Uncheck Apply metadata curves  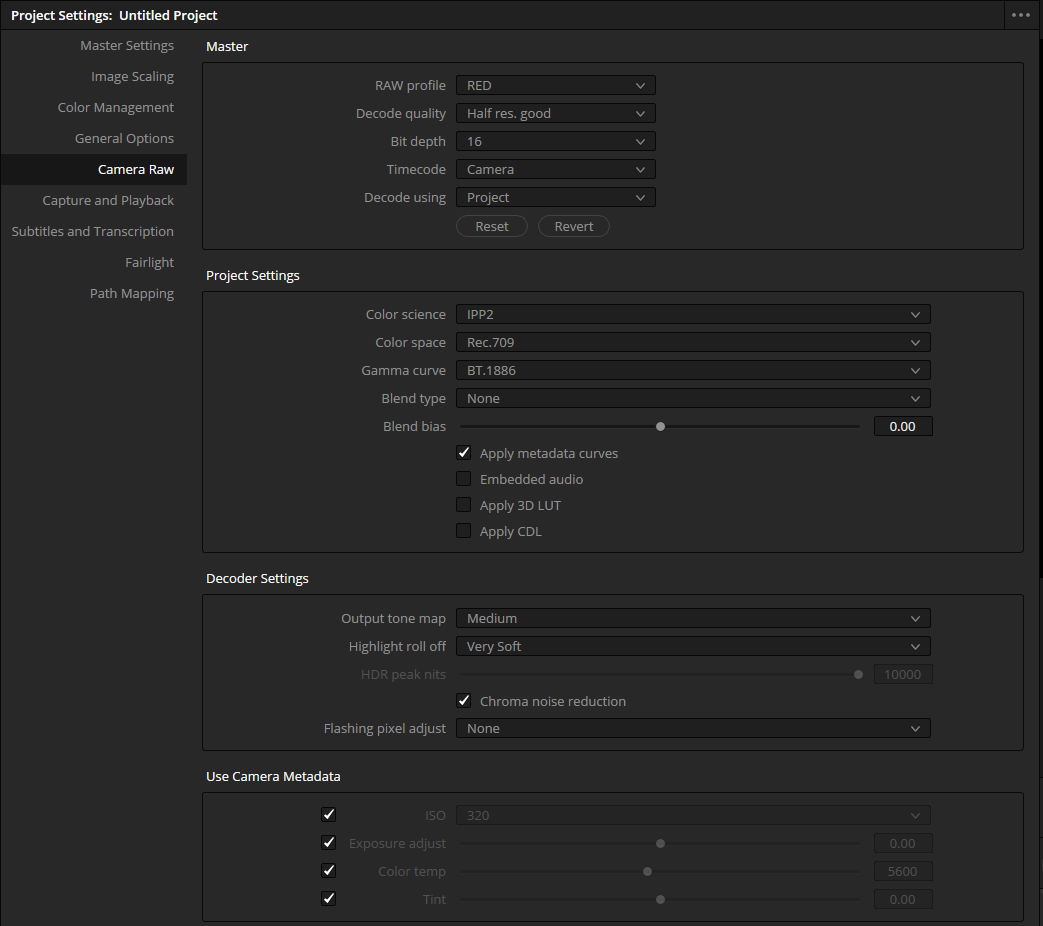[x=463, y=452]
